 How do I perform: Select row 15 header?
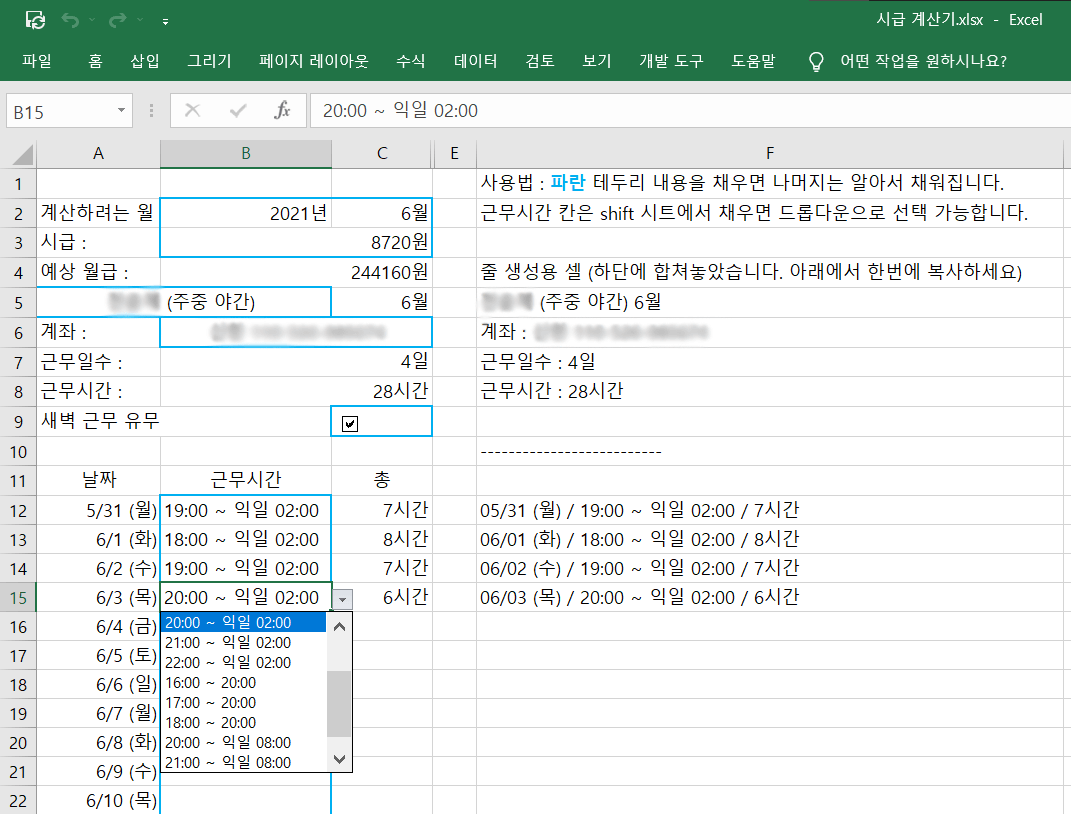click(x=18, y=598)
